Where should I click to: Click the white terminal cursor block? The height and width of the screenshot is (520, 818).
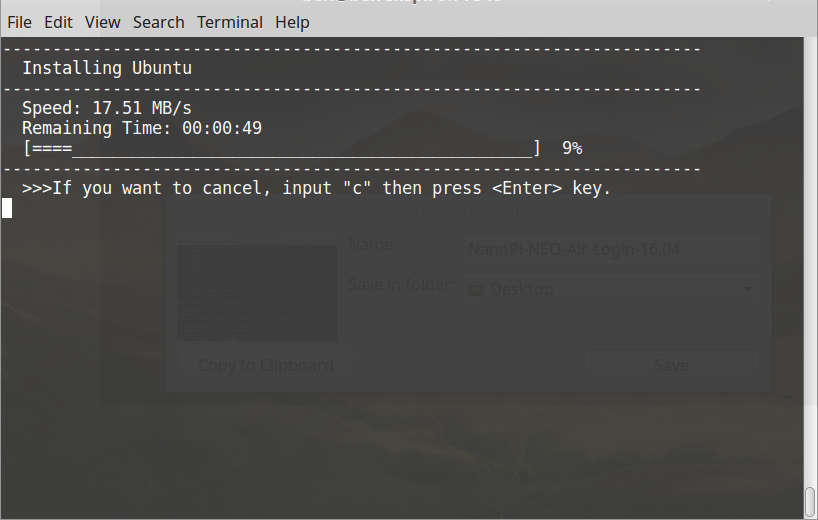[x=7, y=208]
